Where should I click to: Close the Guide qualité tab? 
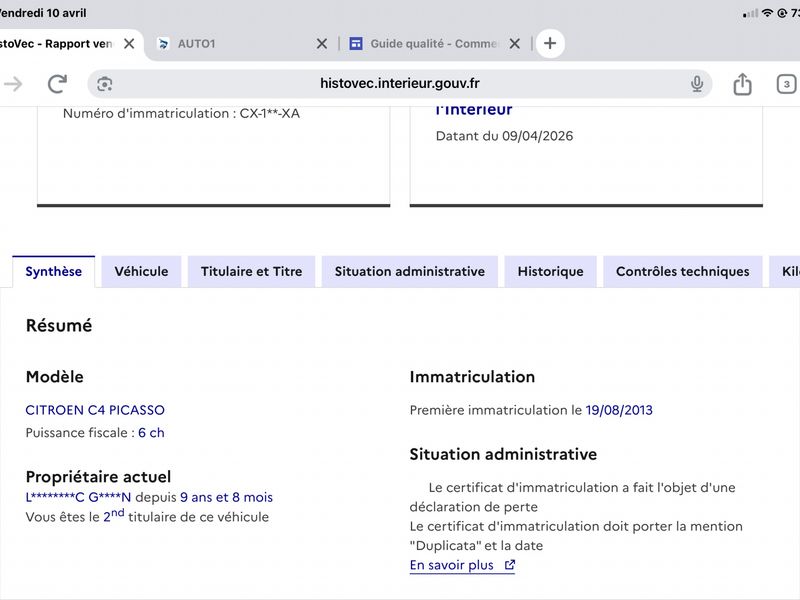(514, 44)
